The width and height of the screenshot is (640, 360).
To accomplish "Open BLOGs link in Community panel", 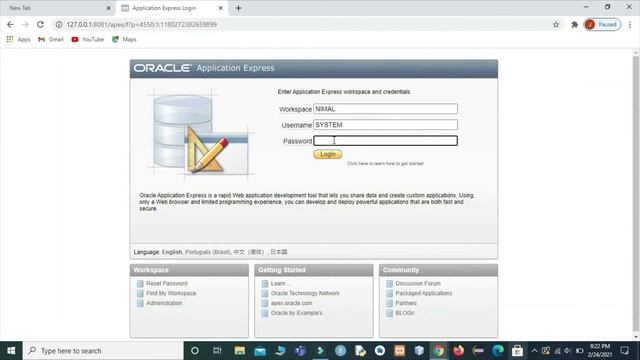I will click(x=404, y=313).
